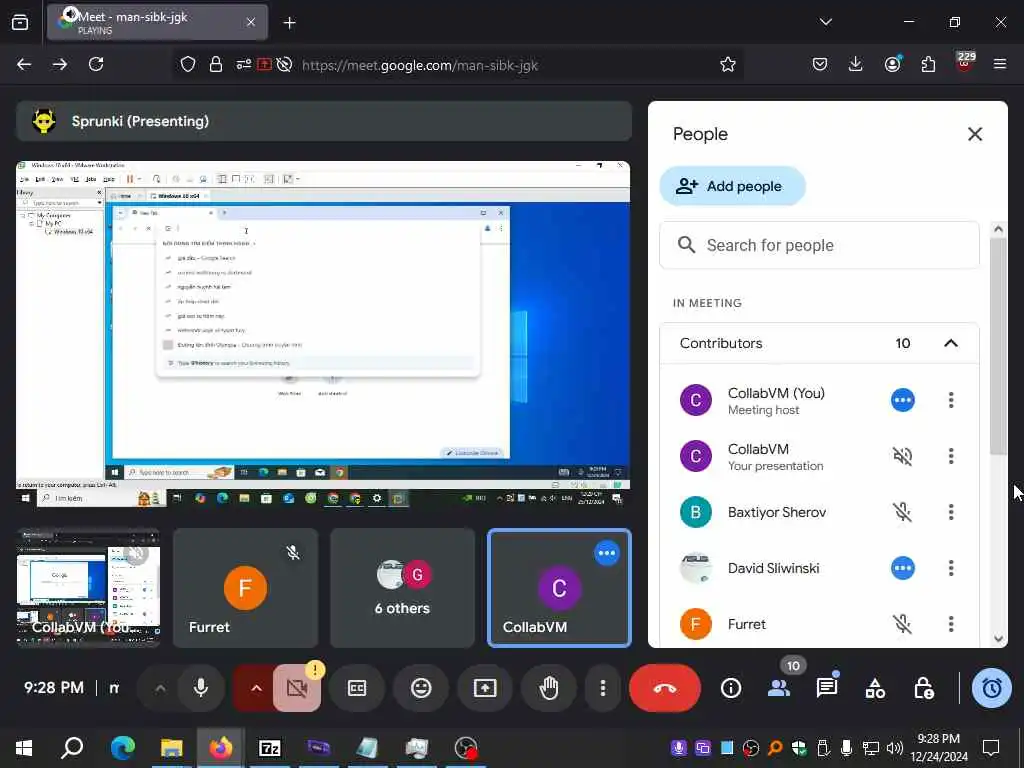Click the extension icon with 229 badge
Viewport: 1024px width, 768px height.
[x=965, y=63]
